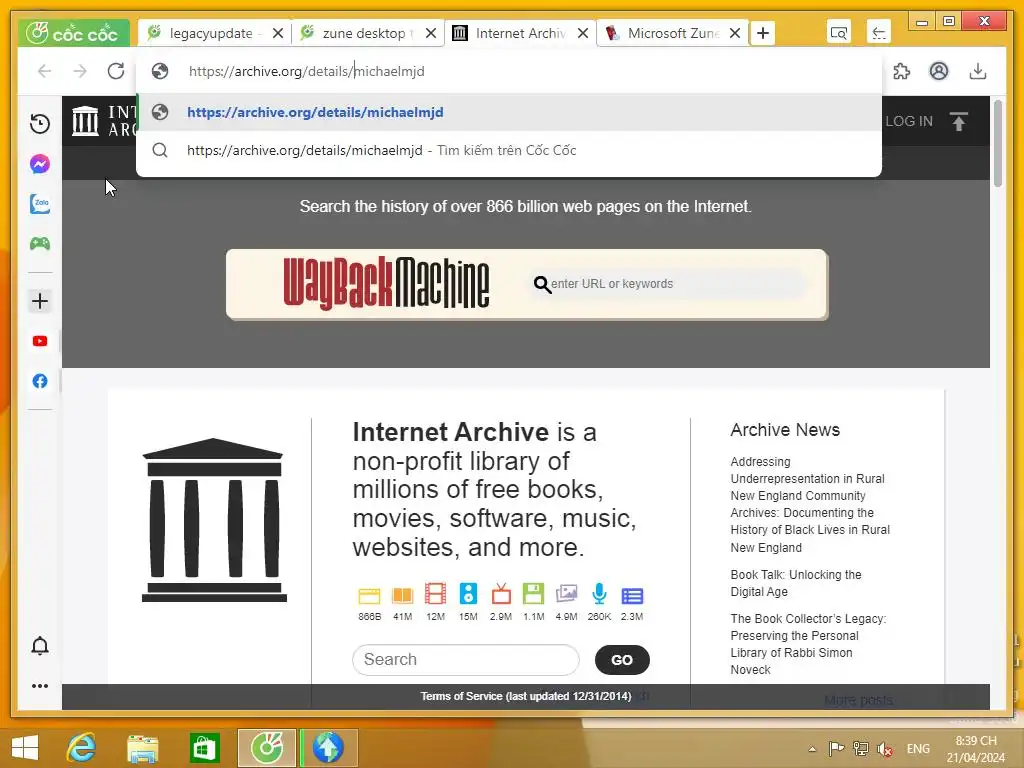Open Windows Start button
The width and height of the screenshot is (1024, 768).
[x=25, y=748]
